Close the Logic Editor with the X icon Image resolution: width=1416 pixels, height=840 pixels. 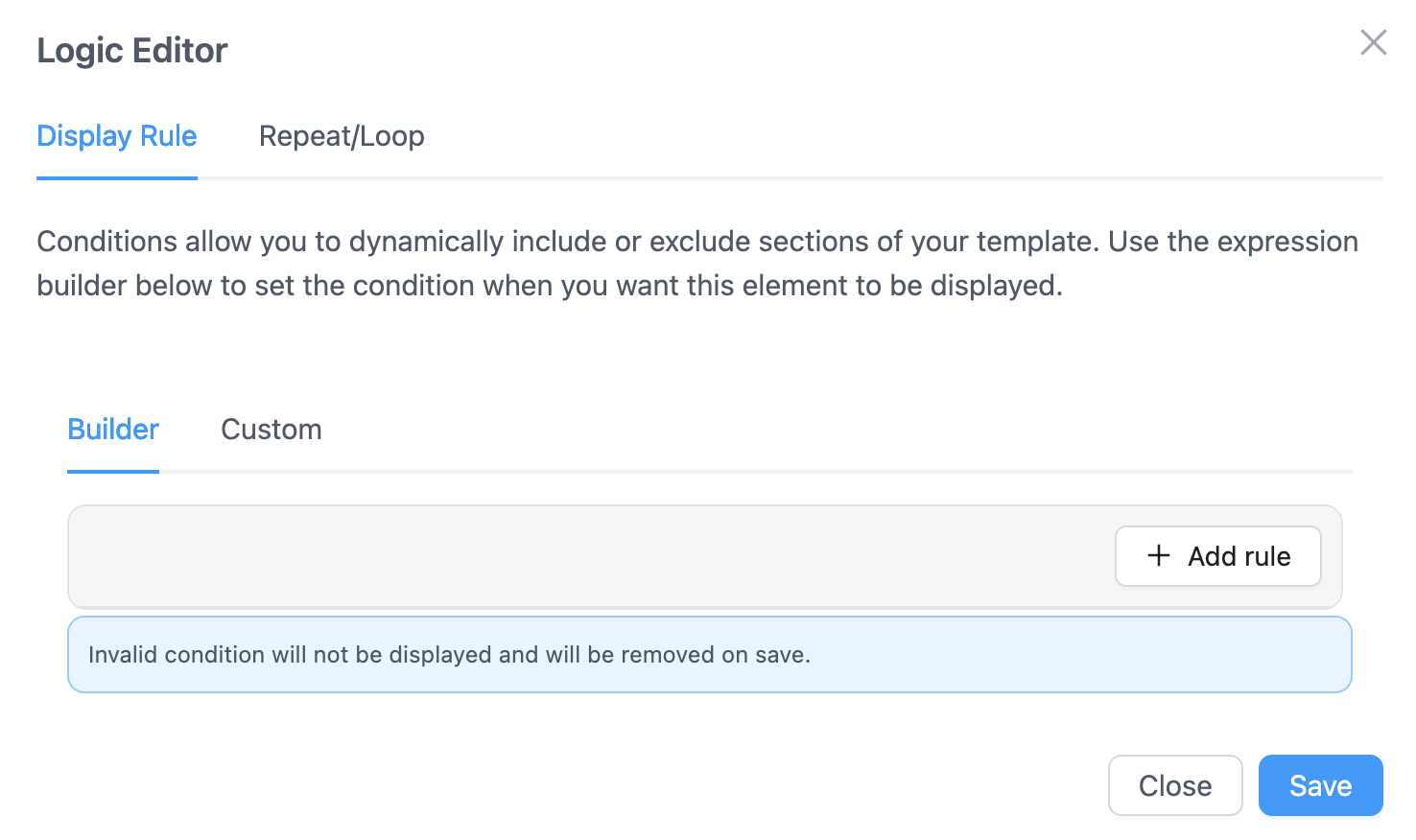point(1373,42)
